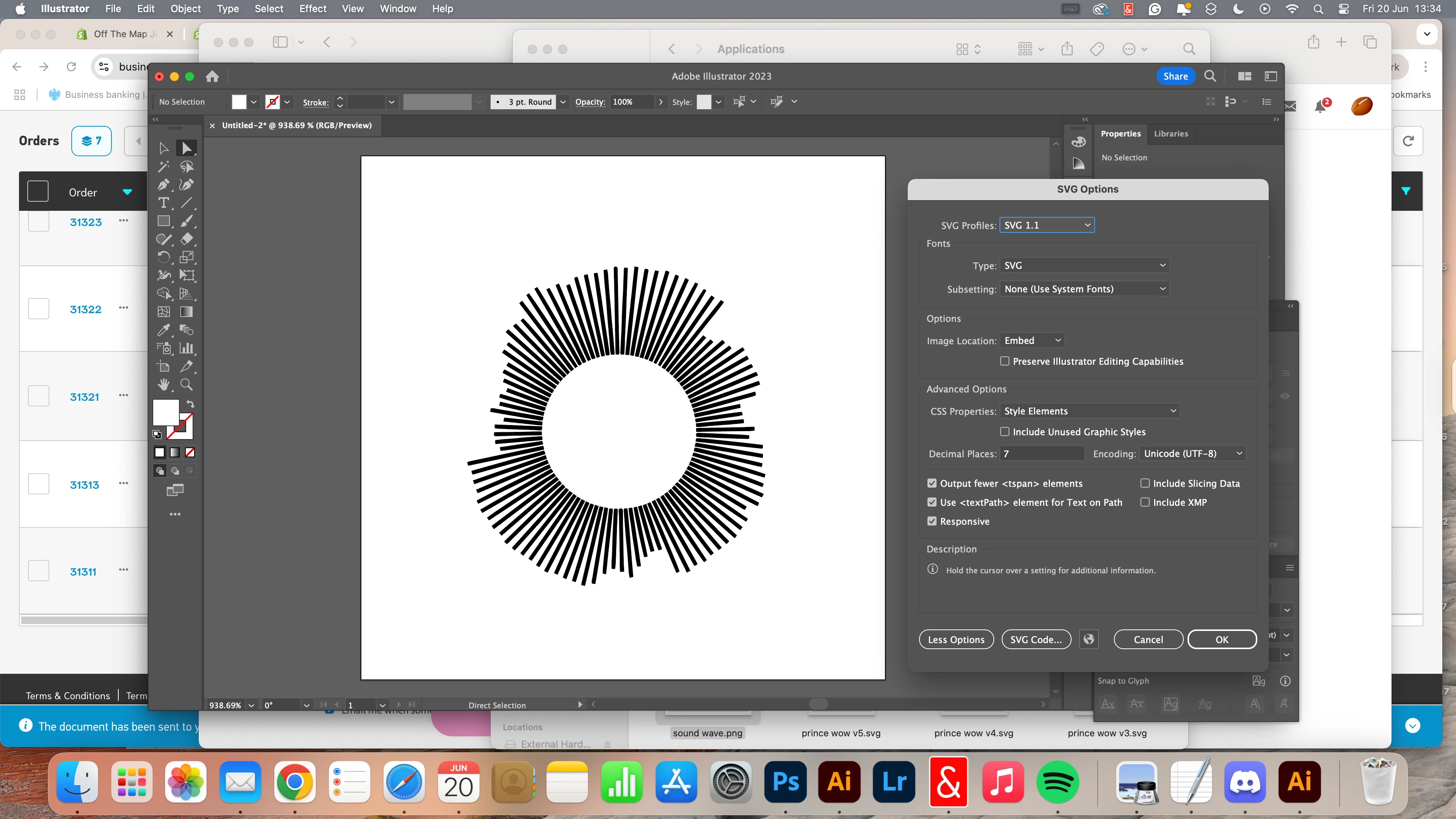1456x819 pixels.
Task: Click OK in SVG Options dialog
Action: point(1221,639)
